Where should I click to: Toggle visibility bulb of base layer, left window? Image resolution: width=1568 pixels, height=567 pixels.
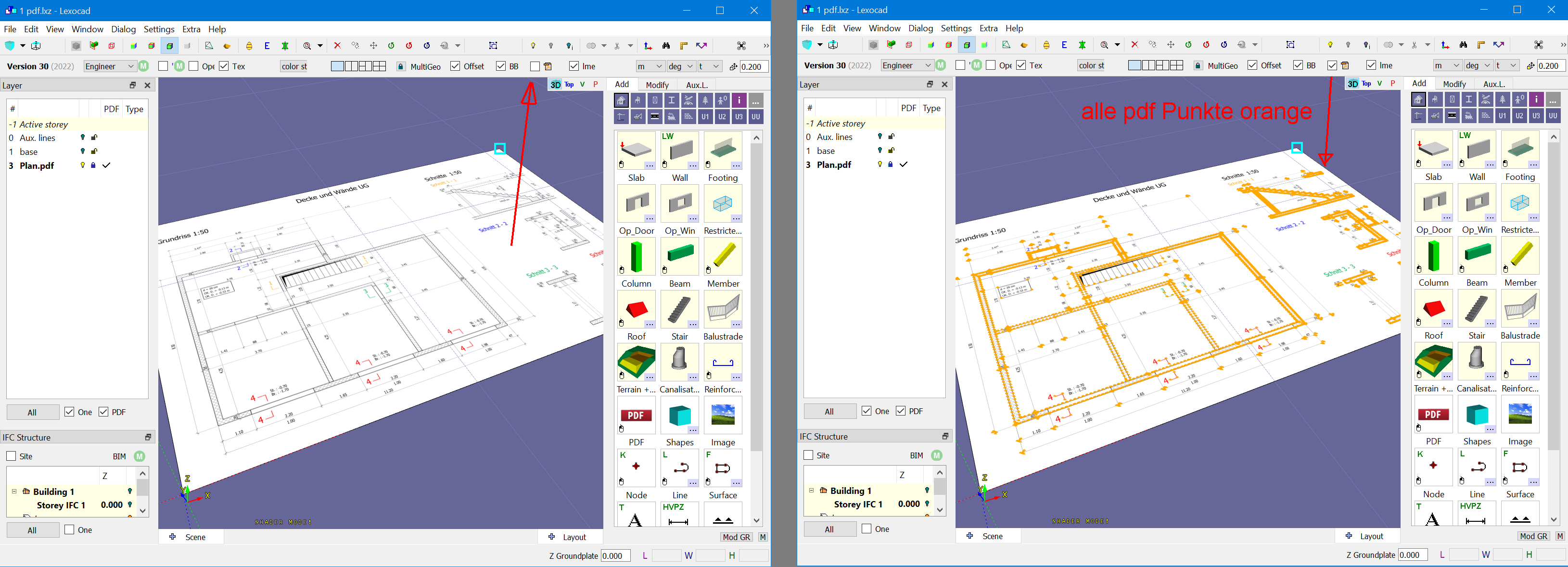point(83,151)
